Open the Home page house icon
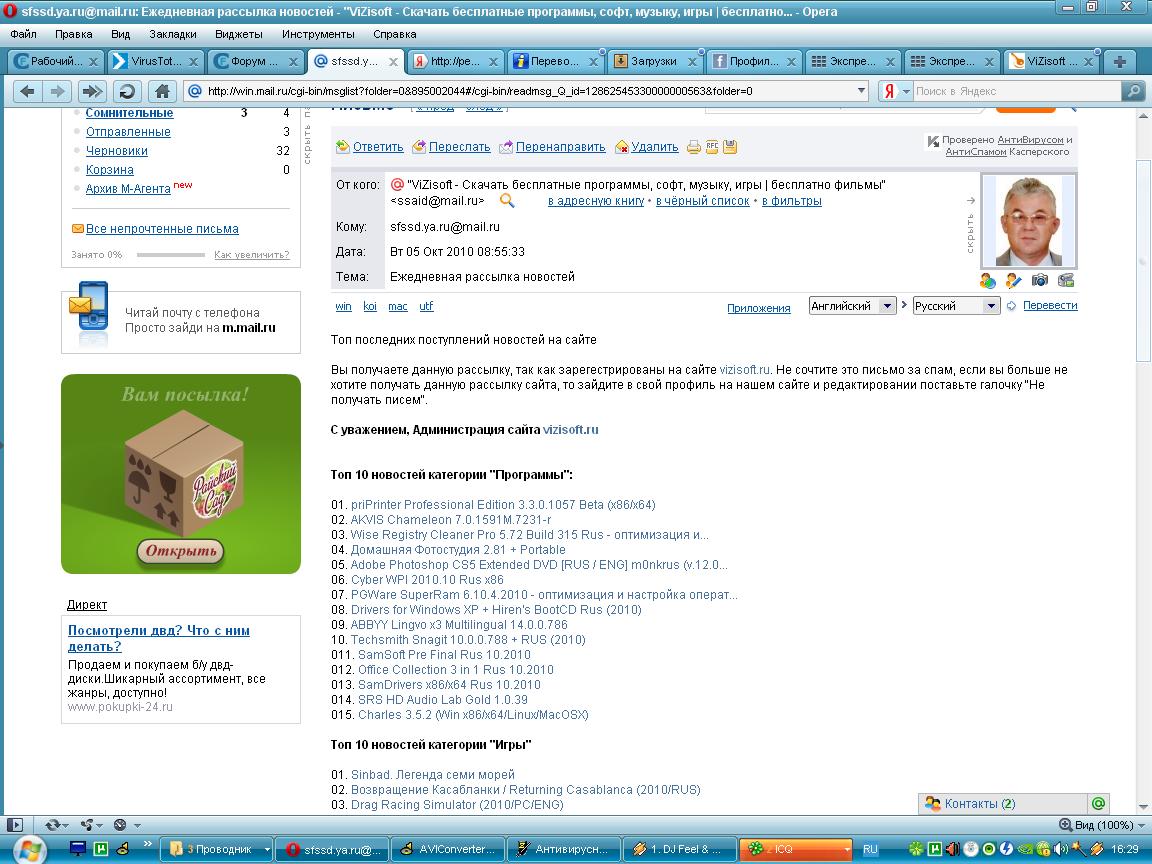The image size is (1152, 864). click(x=162, y=91)
